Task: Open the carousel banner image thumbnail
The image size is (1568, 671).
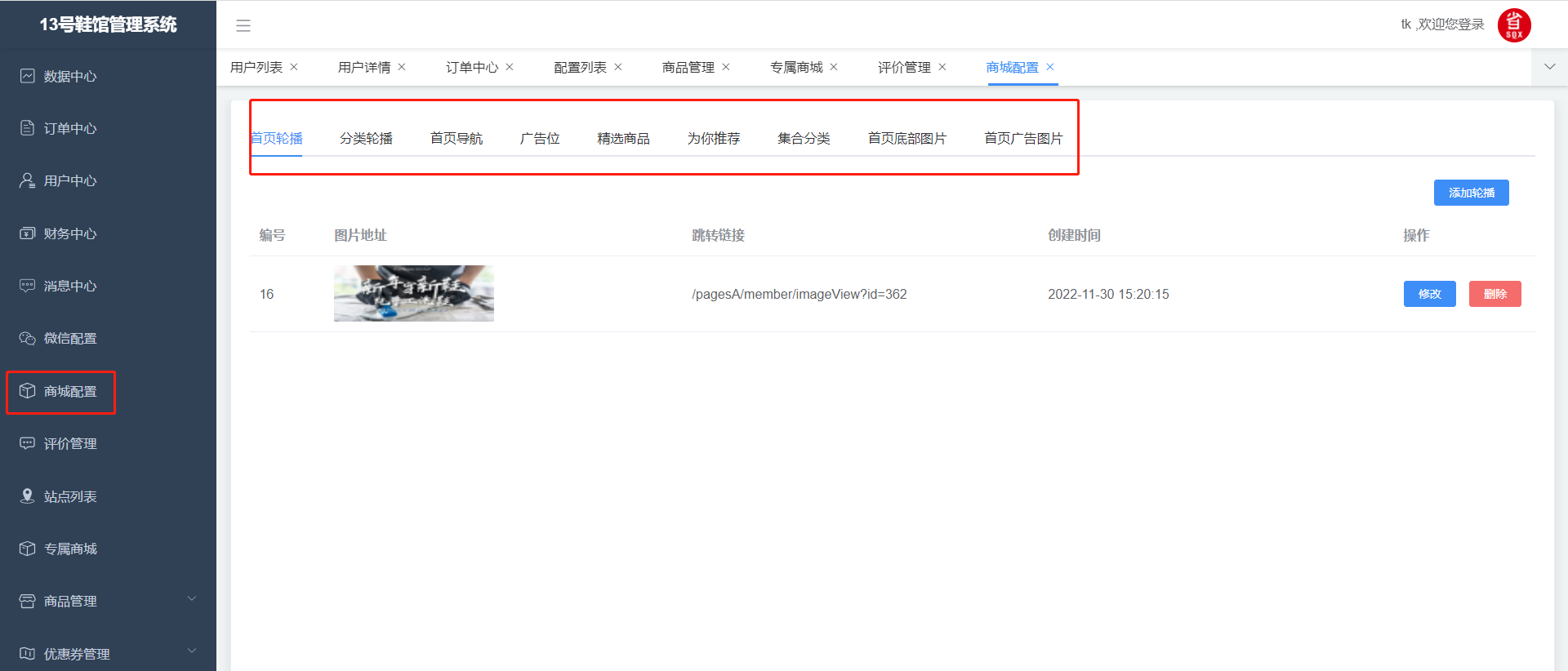Action: pyautogui.click(x=413, y=294)
